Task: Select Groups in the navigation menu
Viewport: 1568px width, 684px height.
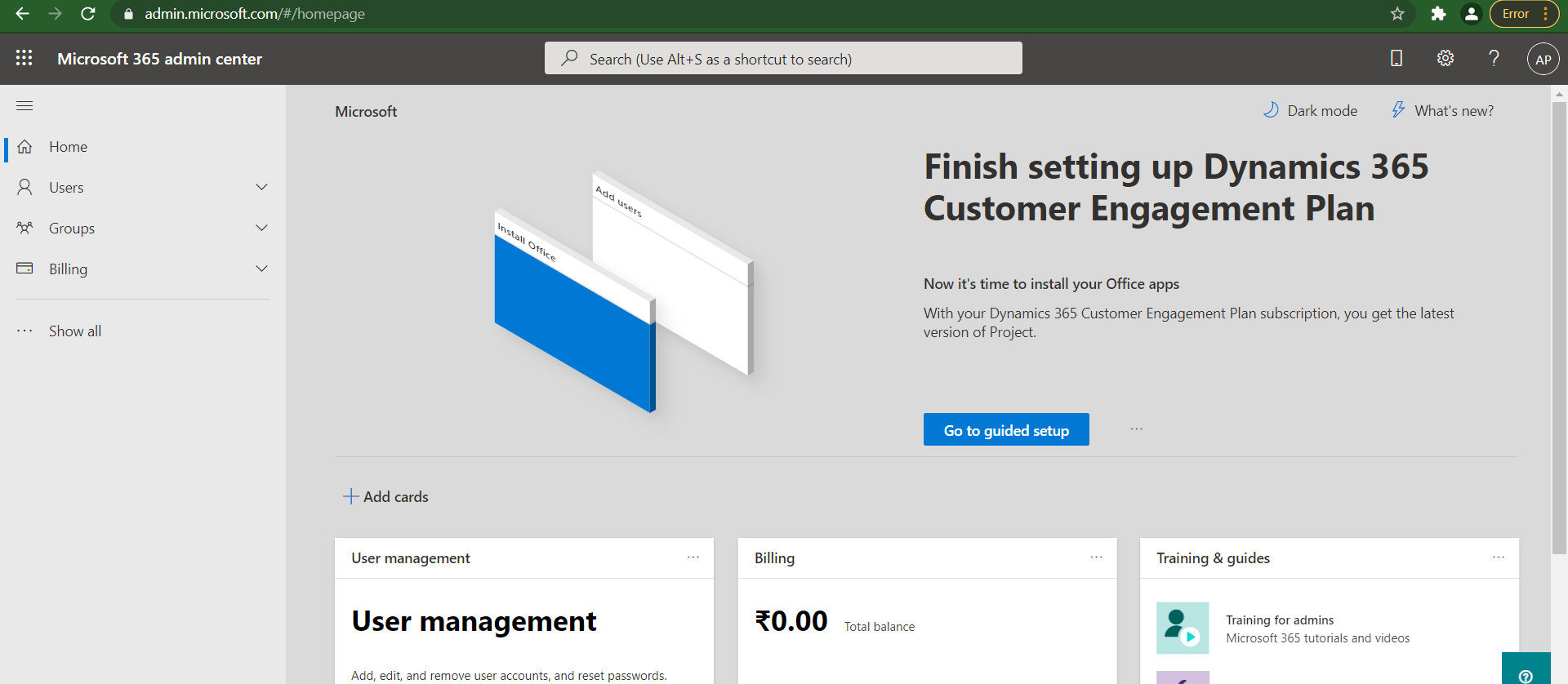Action: coord(143,229)
